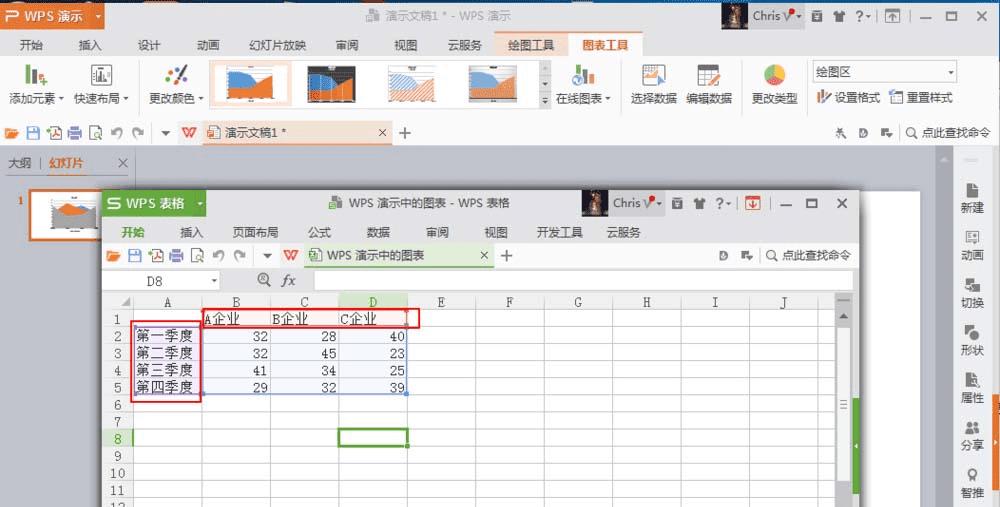Click Change Colors in chart ribbon
The height and width of the screenshot is (507, 1000).
click(x=176, y=84)
